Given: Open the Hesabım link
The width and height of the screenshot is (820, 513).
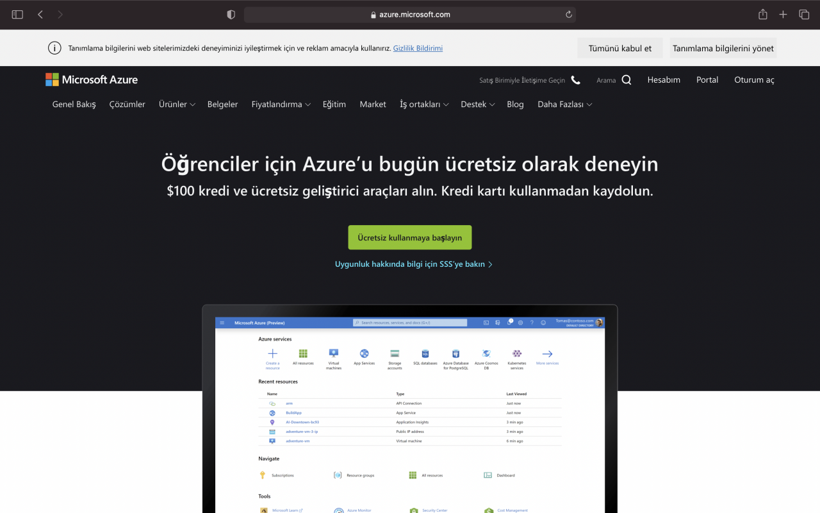Looking at the screenshot, I should click(664, 80).
